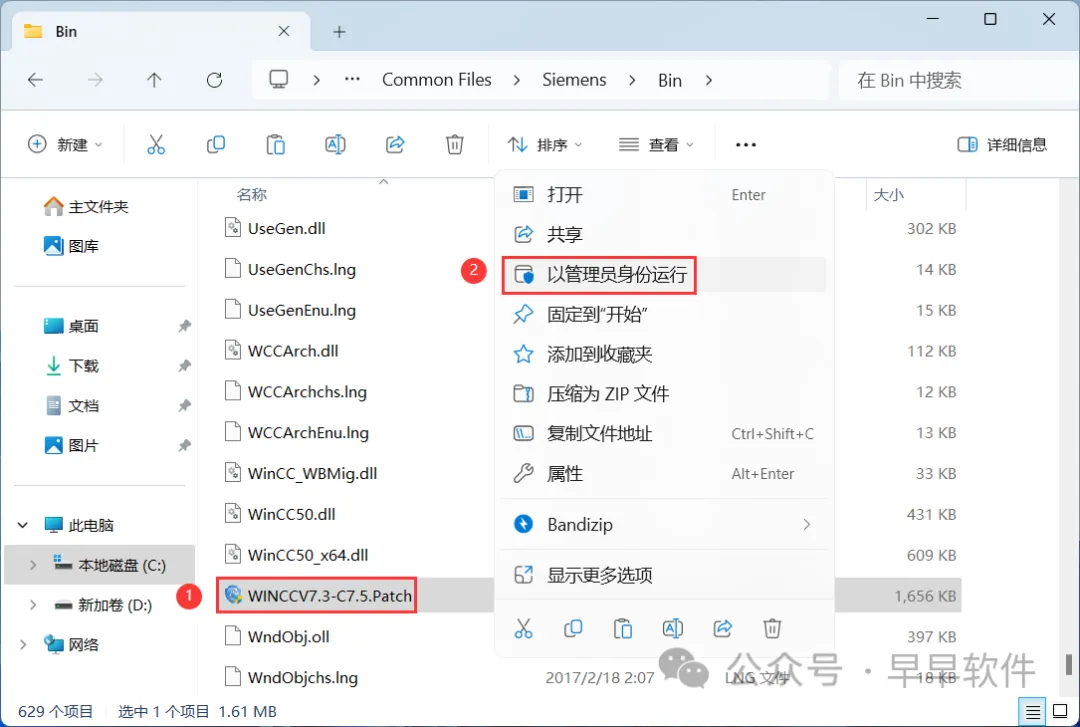Screen dimensions: 1080x727
Task: Click the Rename icon in the toolbar
Action: (x=335, y=145)
